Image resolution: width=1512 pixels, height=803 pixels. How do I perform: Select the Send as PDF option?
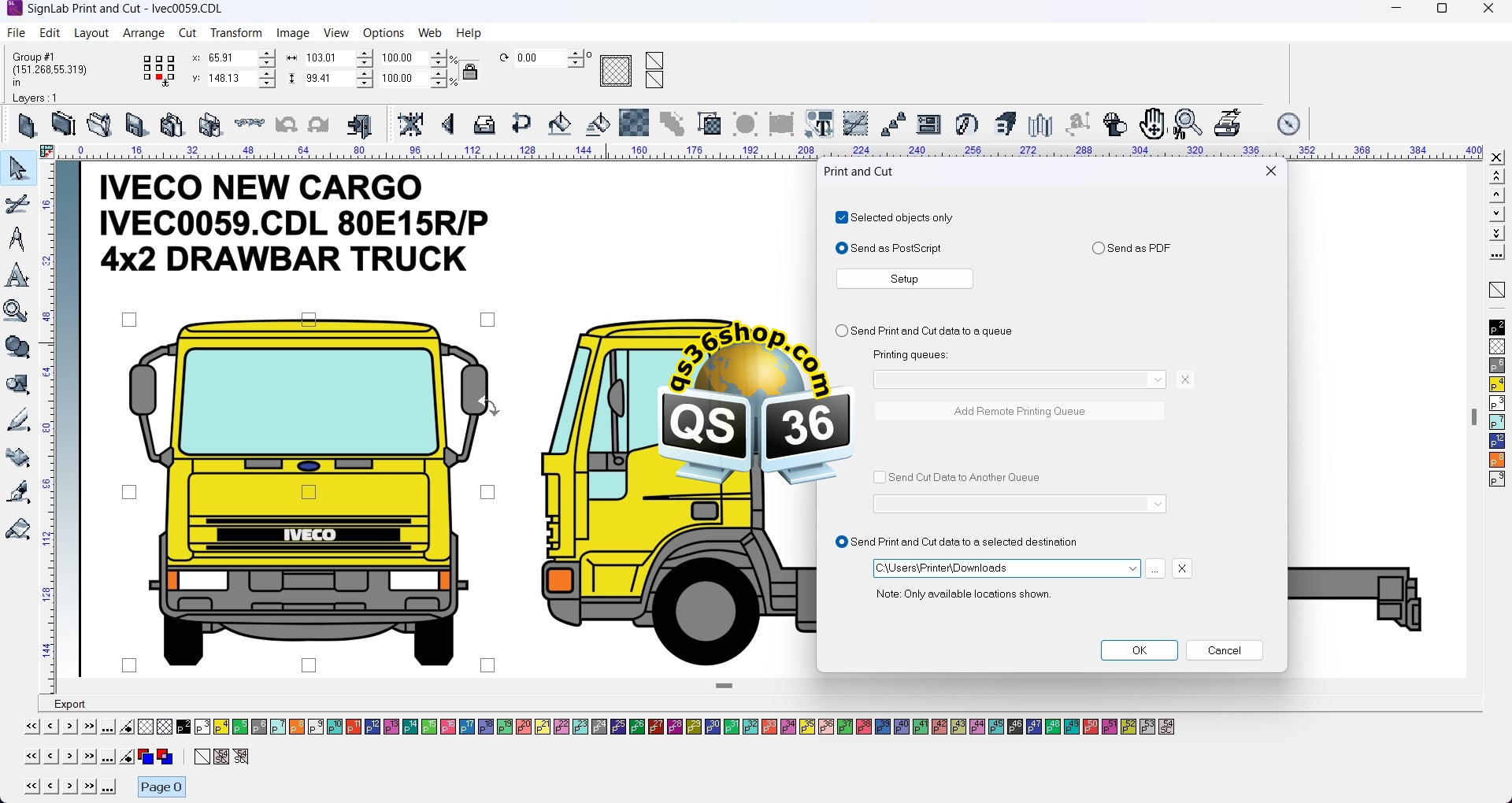pyautogui.click(x=1099, y=249)
